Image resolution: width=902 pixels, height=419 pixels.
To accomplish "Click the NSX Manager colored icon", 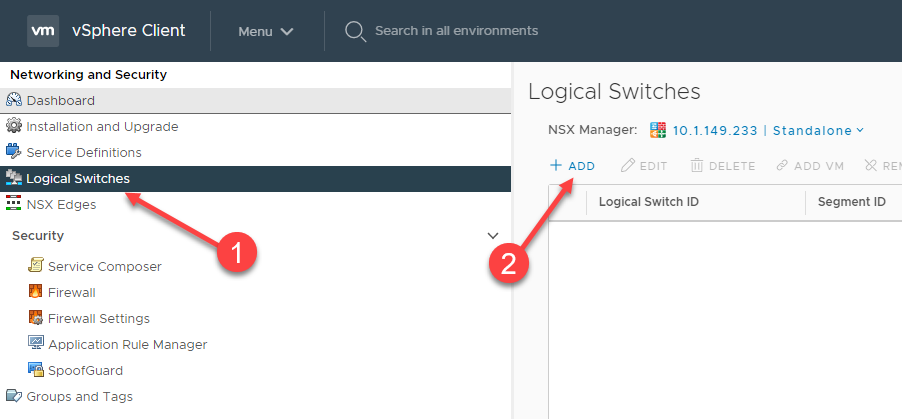I will tap(658, 130).
